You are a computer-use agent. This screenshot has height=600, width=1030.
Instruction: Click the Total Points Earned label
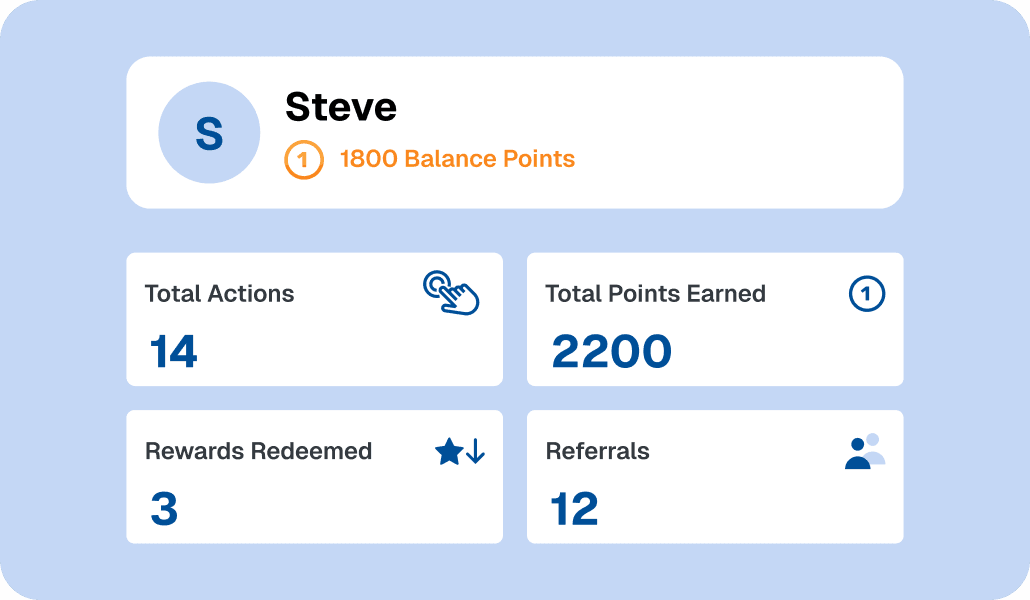[656, 294]
